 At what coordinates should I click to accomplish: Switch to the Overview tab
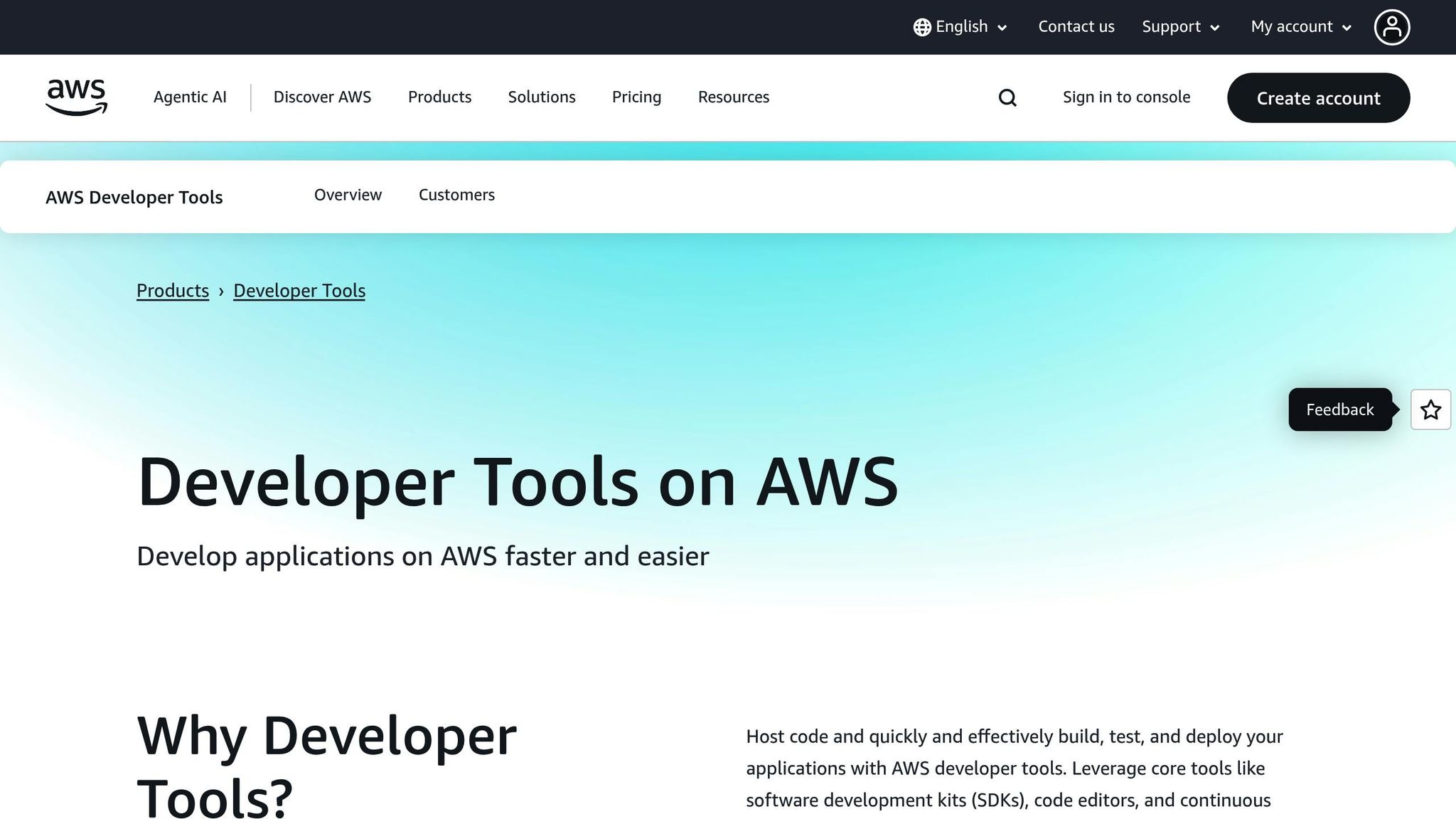point(348,195)
